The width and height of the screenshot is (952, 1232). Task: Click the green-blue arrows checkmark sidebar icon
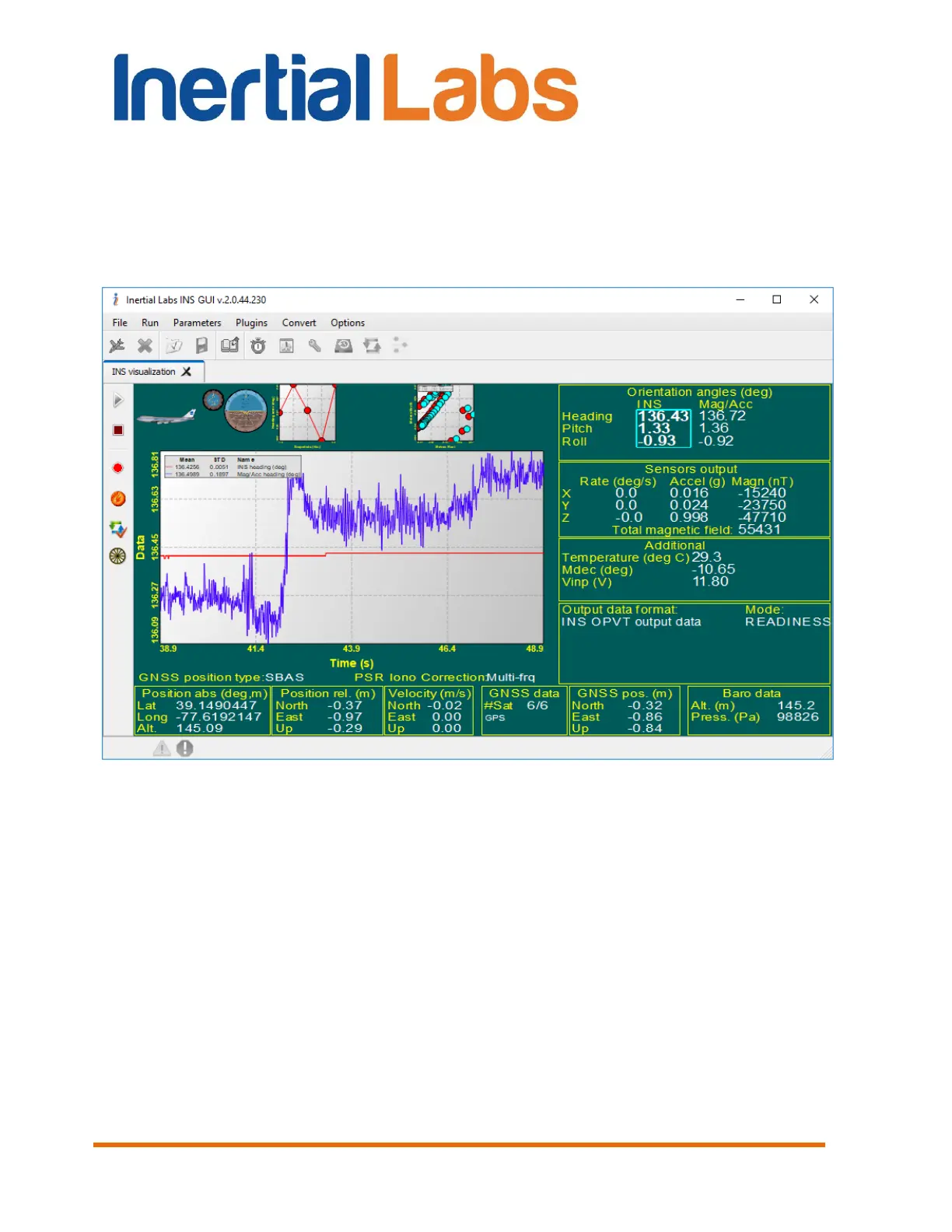coord(118,529)
